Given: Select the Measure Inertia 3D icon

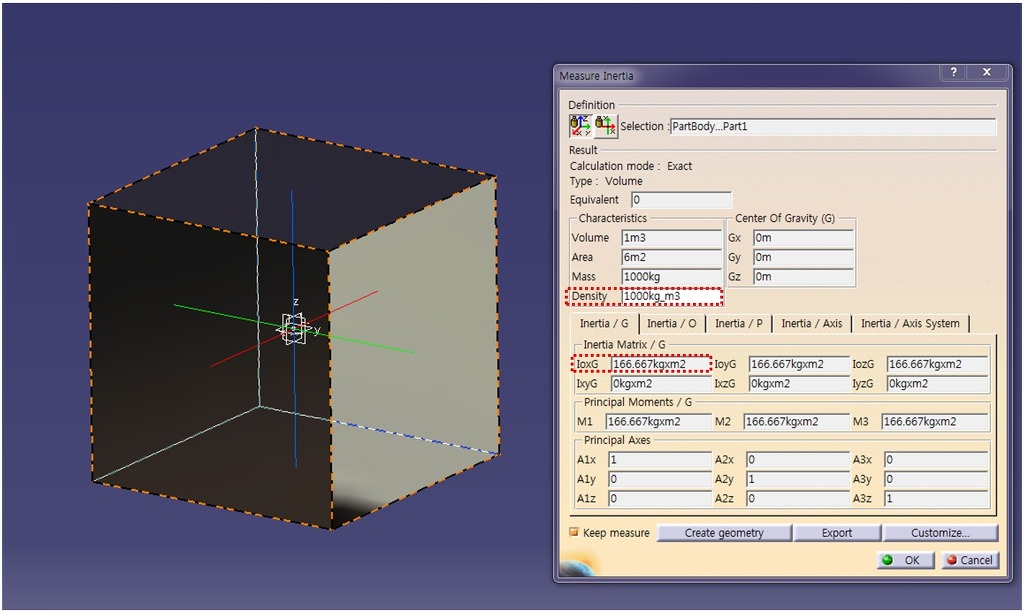Looking at the screenshot, I should pyautogui.click(x=580, y=126).
